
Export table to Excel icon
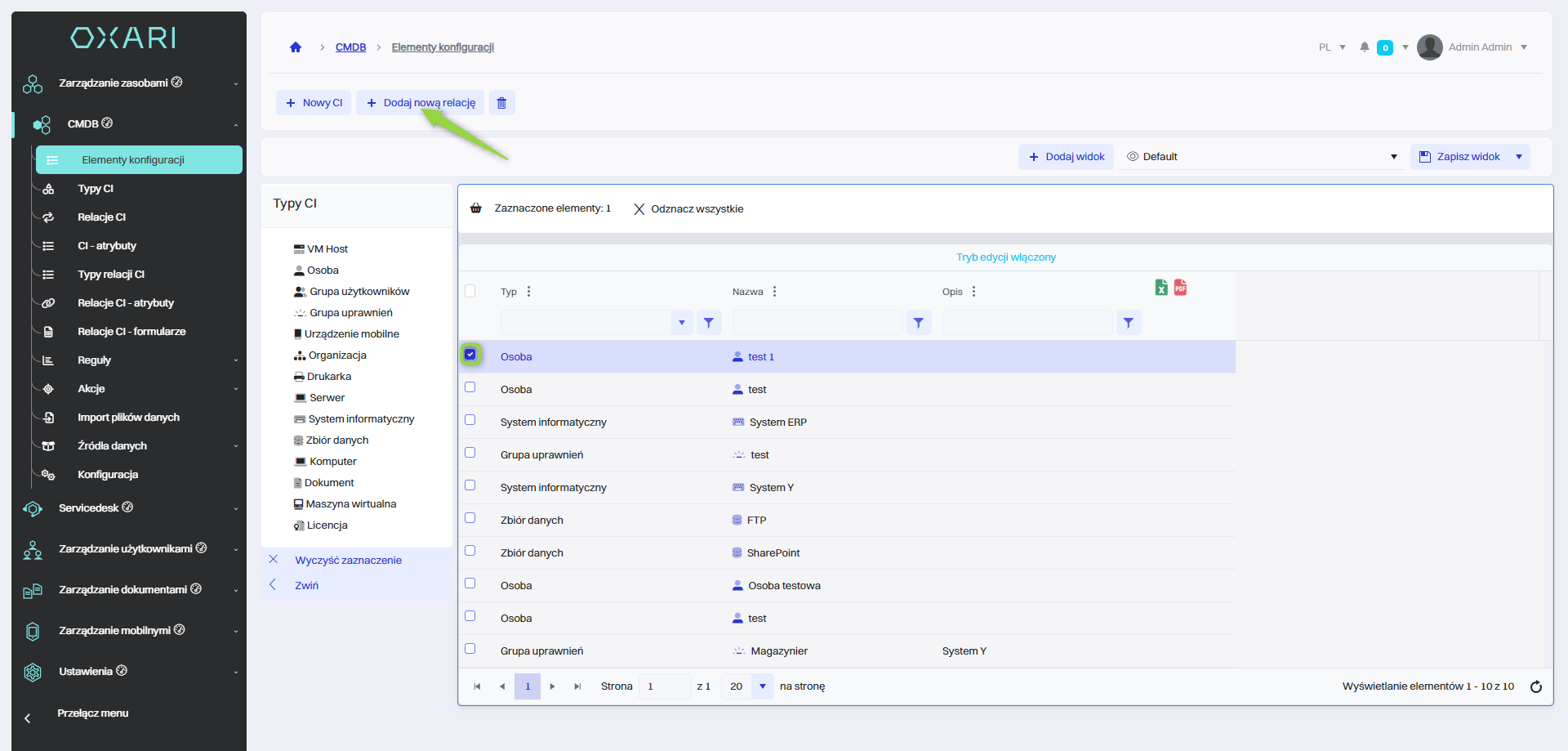click(1160, 287)
